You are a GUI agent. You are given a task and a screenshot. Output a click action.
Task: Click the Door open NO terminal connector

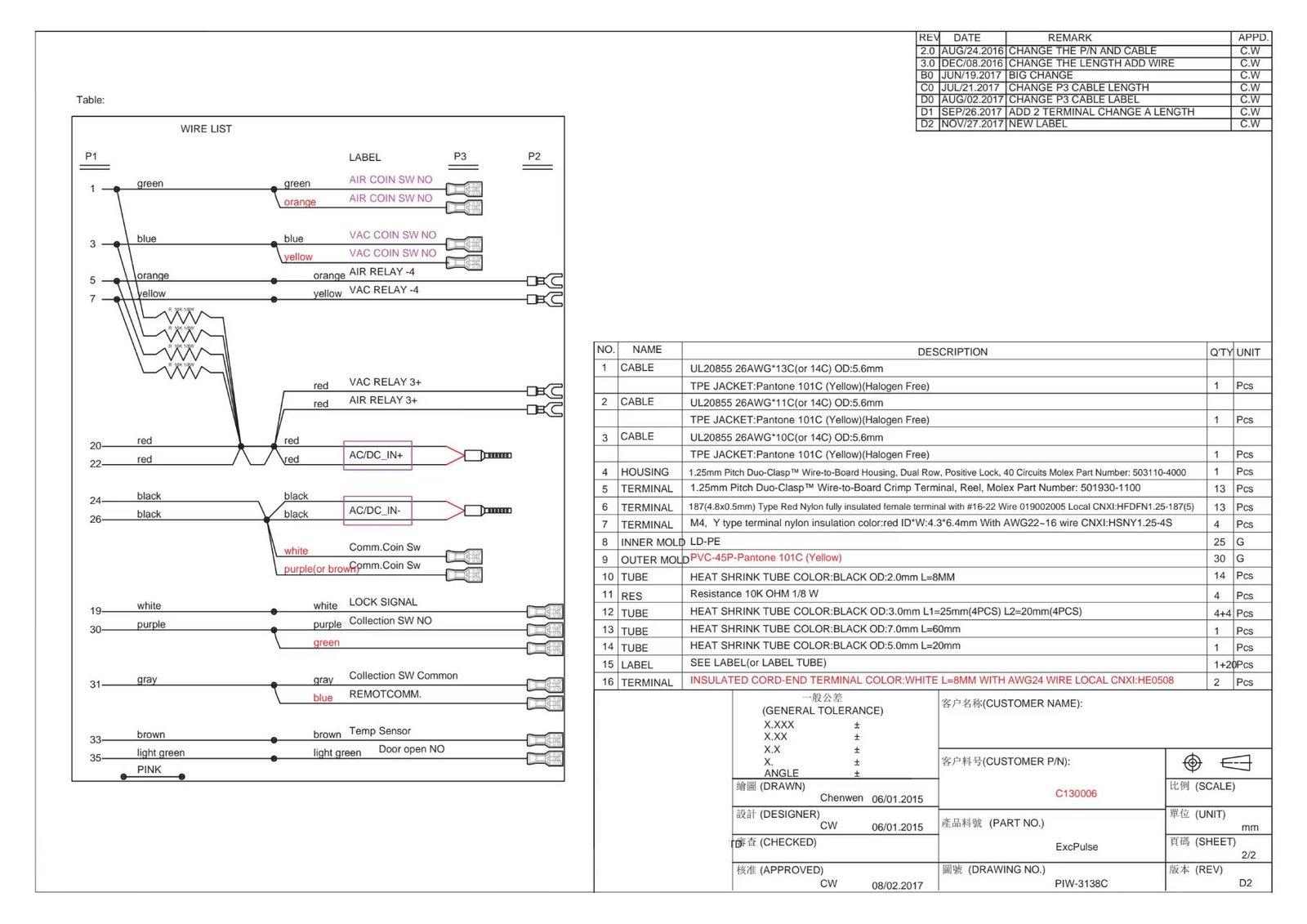pos(545,758)
